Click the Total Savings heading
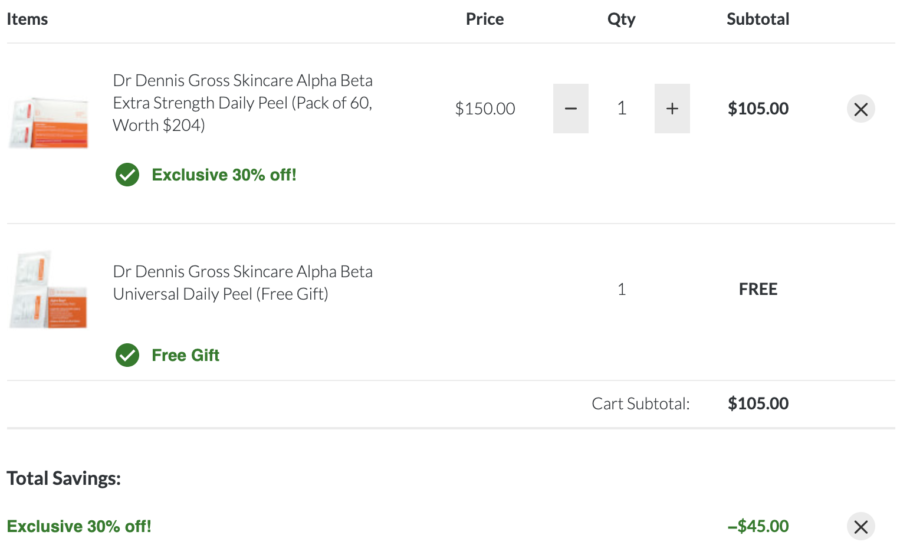900x558 pixels. pyautogui.click(x=64, y=478)
